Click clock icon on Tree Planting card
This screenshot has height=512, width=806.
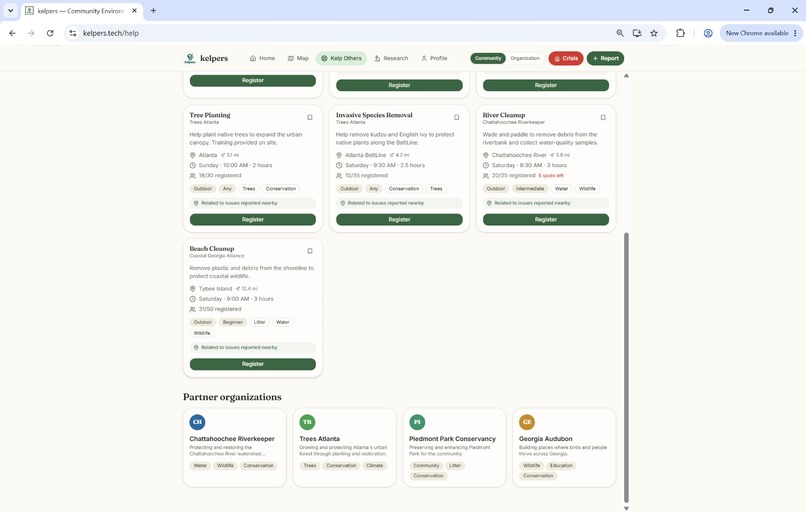(x=193, y=166)
